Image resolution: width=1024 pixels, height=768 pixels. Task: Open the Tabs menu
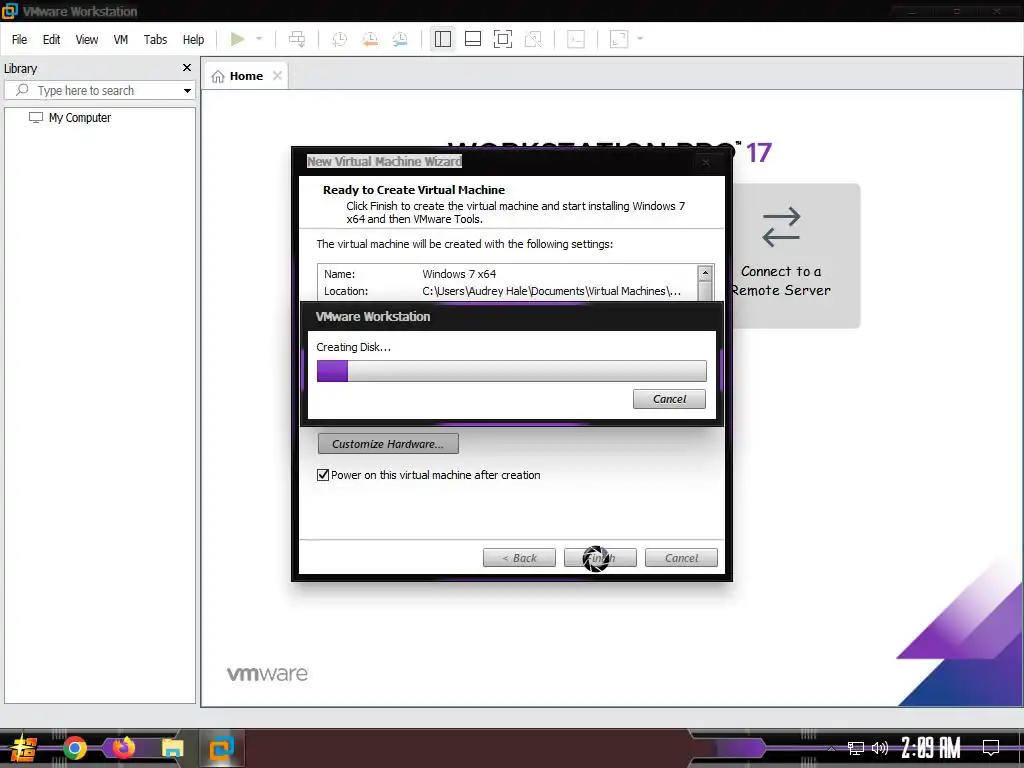[155, 40]
